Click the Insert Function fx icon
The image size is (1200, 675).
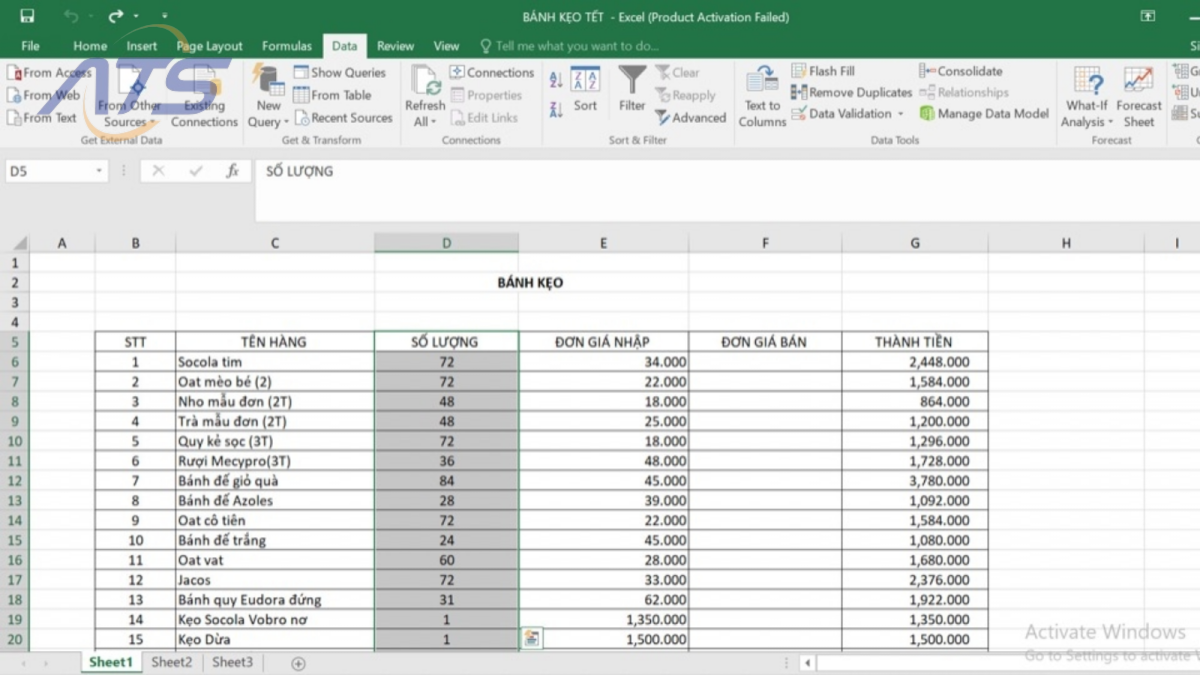tap(233, 171)
